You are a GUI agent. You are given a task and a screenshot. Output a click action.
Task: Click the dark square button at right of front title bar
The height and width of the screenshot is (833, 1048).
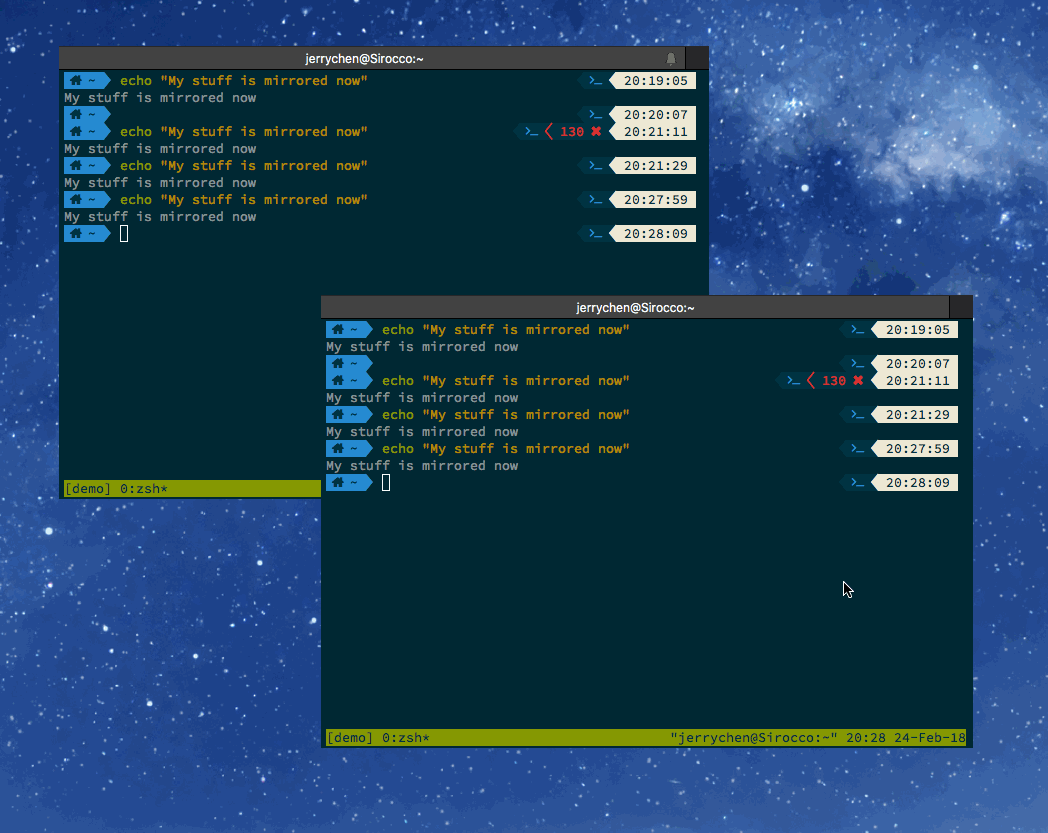click(x=961, y=307)
